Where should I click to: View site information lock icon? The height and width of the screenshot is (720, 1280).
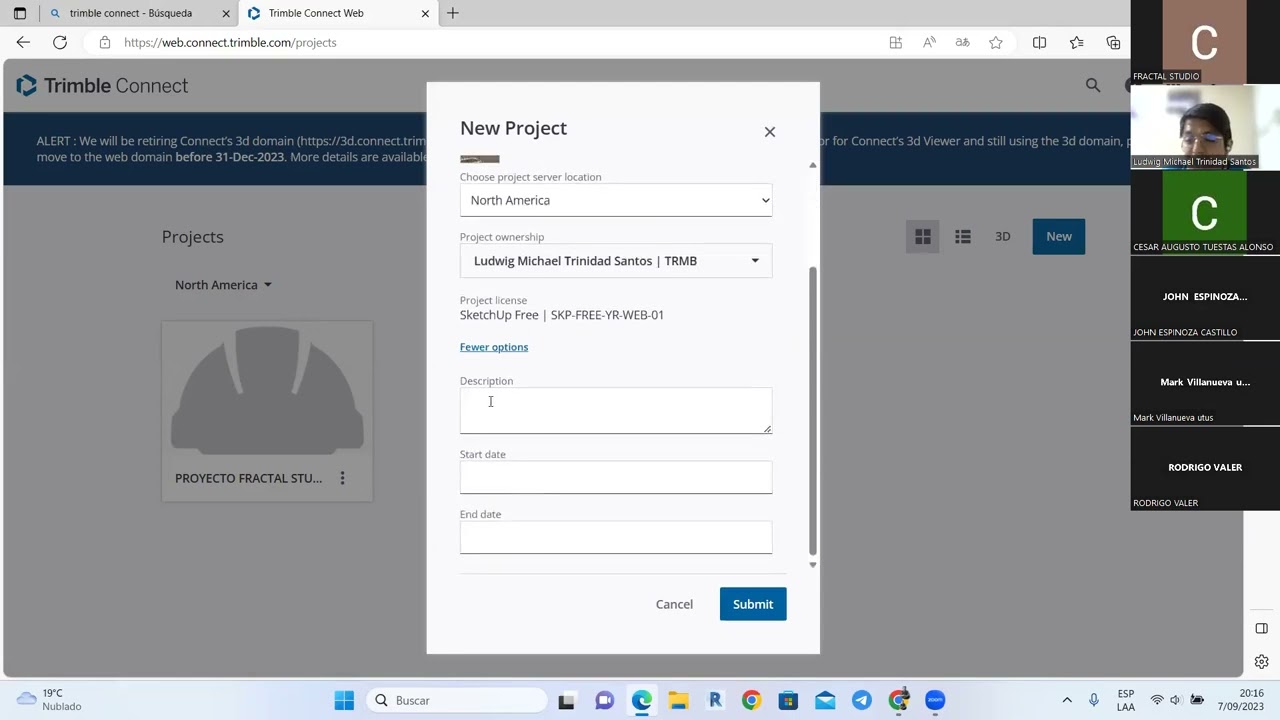click(x=105, y=43)
